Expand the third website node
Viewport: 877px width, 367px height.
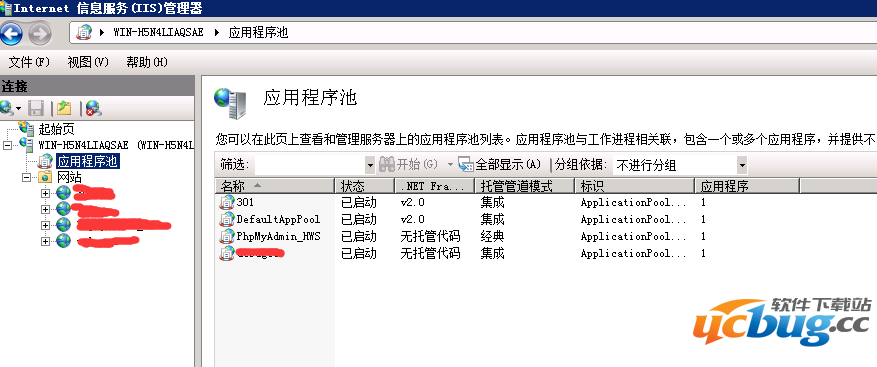pos(45,225)
